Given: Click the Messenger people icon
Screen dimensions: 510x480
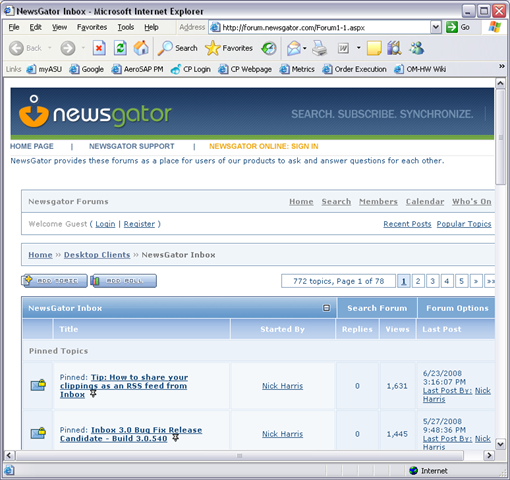Looking at the screenshot, I should click(417, 48).
